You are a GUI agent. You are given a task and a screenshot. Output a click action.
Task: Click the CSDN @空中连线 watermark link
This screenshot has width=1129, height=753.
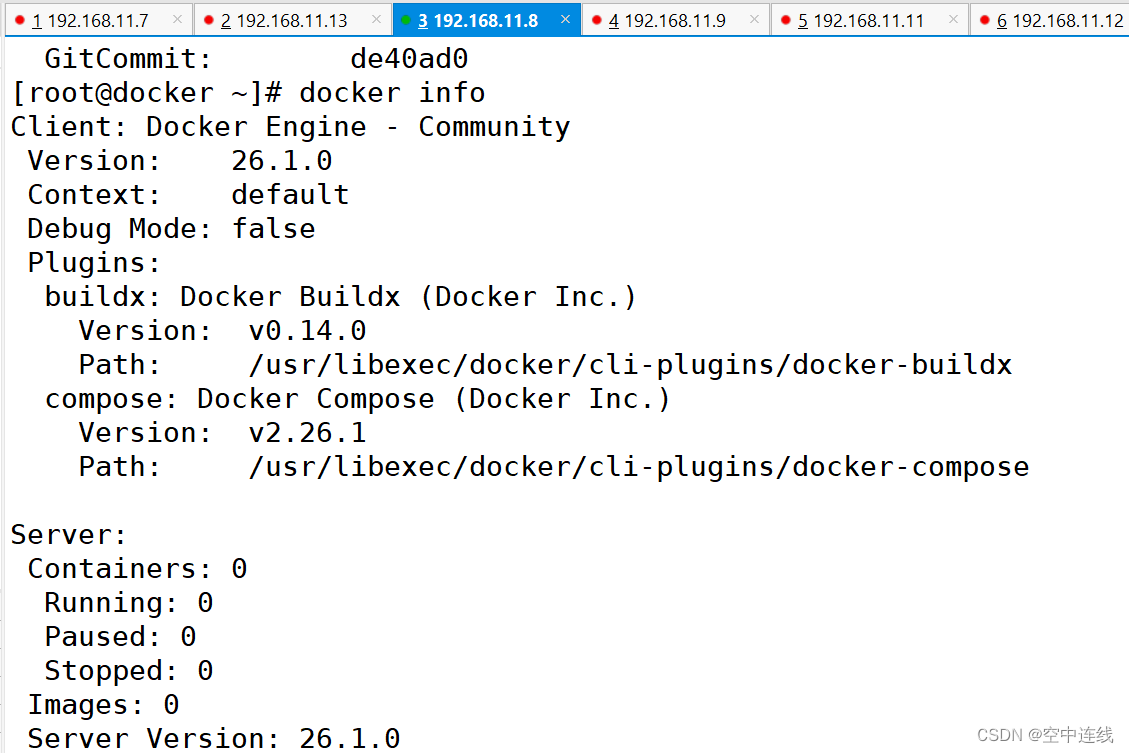tap(1043, 733)
